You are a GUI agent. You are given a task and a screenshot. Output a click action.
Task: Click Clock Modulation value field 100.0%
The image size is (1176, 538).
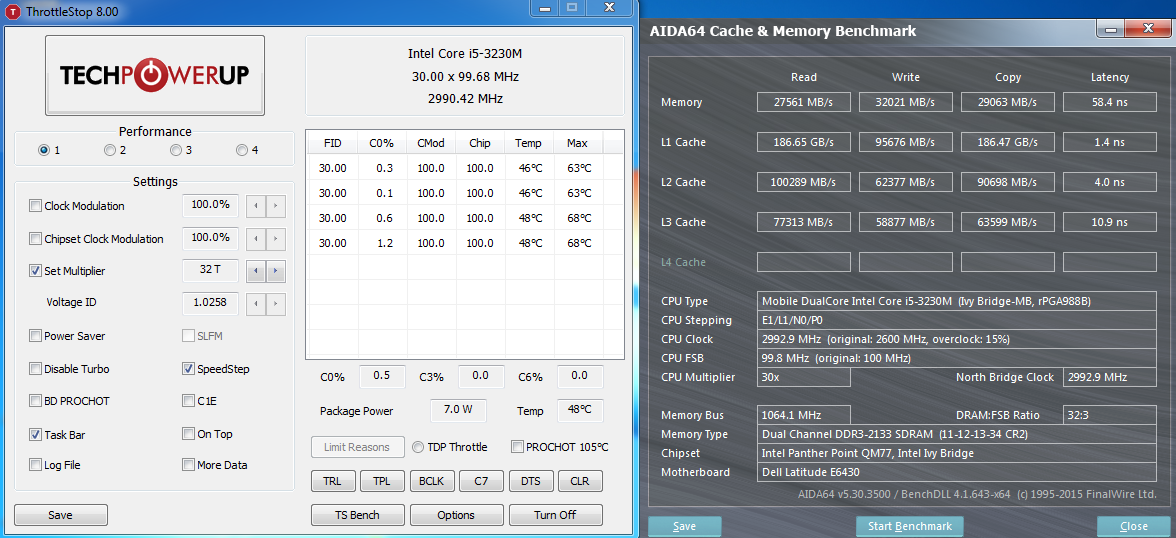[211, 205]
